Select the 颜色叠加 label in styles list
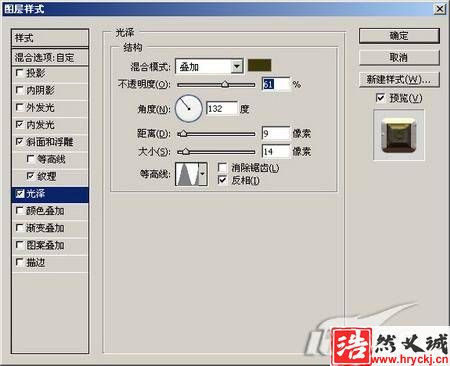450x366 pixels. point(45,211)
